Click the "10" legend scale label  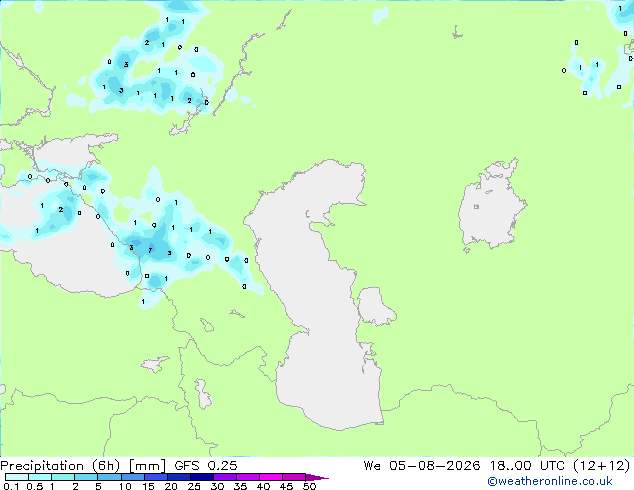click(125, 486)
